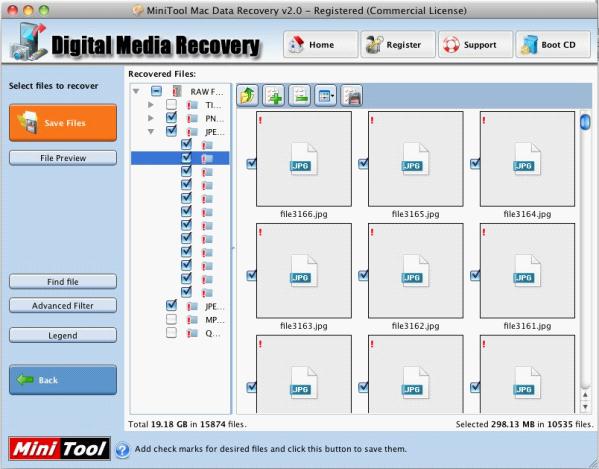Click the blue thumb of thumbnail scrollbar
The height and width of the screenshot is (469, 599).
click(585, 122)
